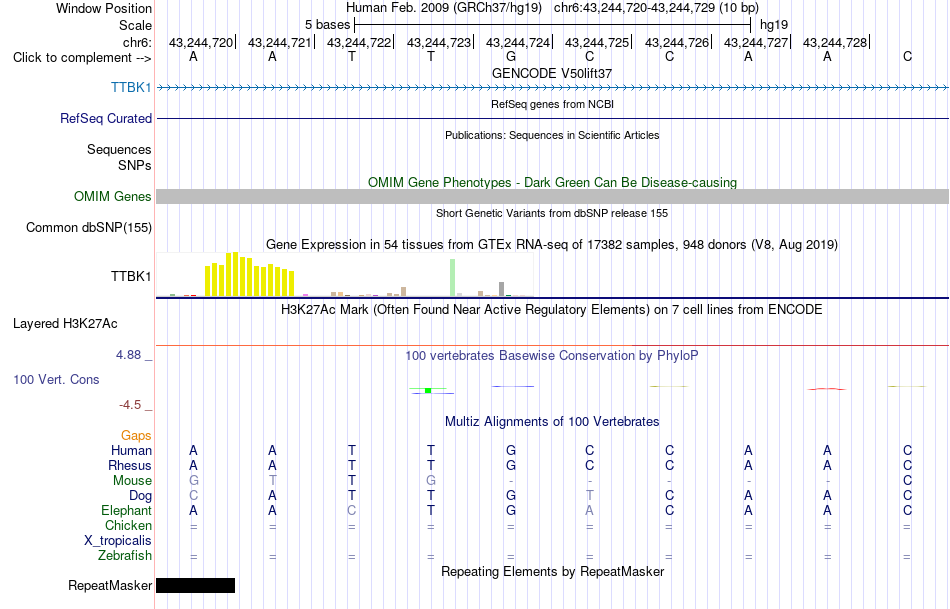Click the hg19 label next to scale bar

click(x=774, y=25)
